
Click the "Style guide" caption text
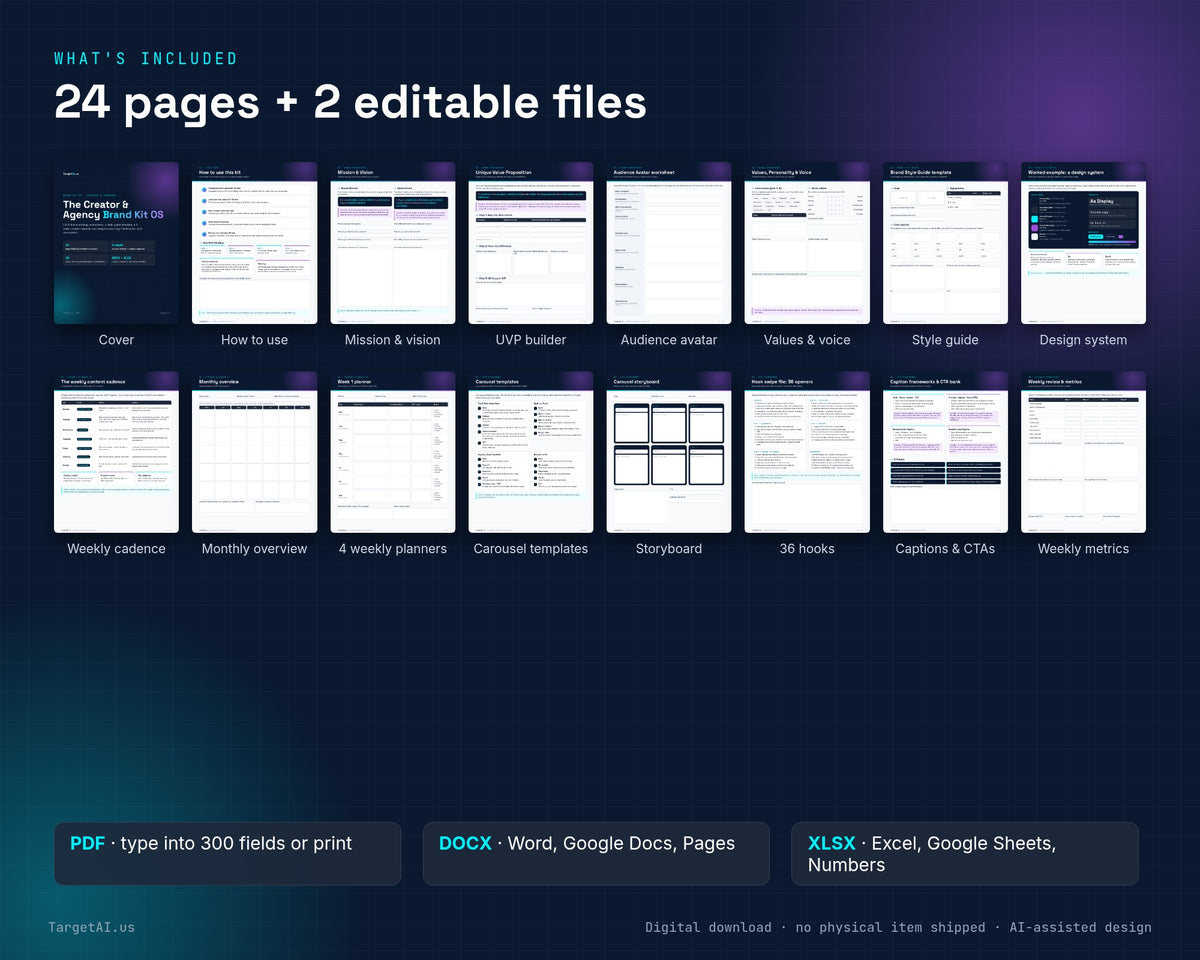point(945,340)
